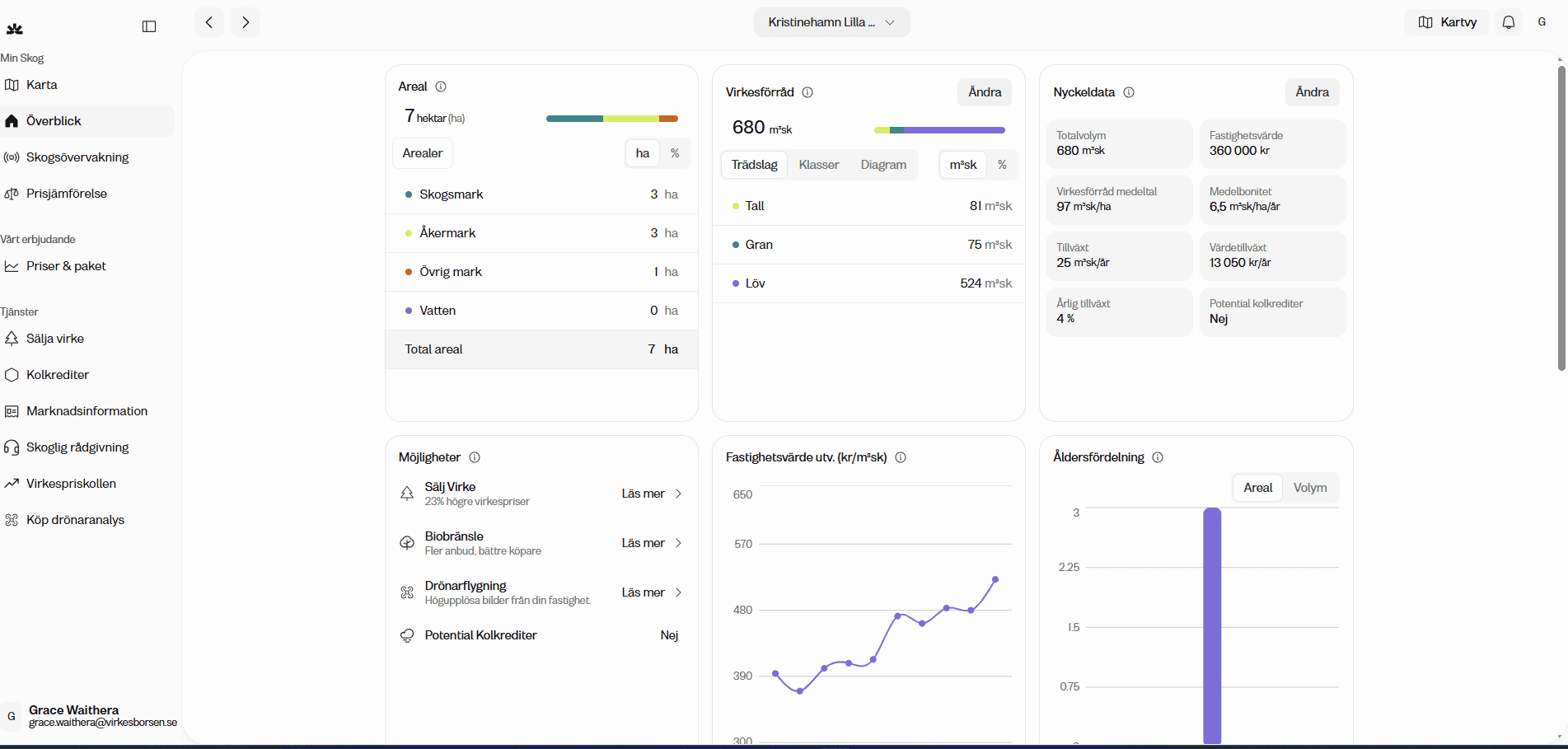Expand Drönarflygning Läs mer chevron
This screenshot has height=749, width=1568.
pyautogui.click(x=678, y=592)
